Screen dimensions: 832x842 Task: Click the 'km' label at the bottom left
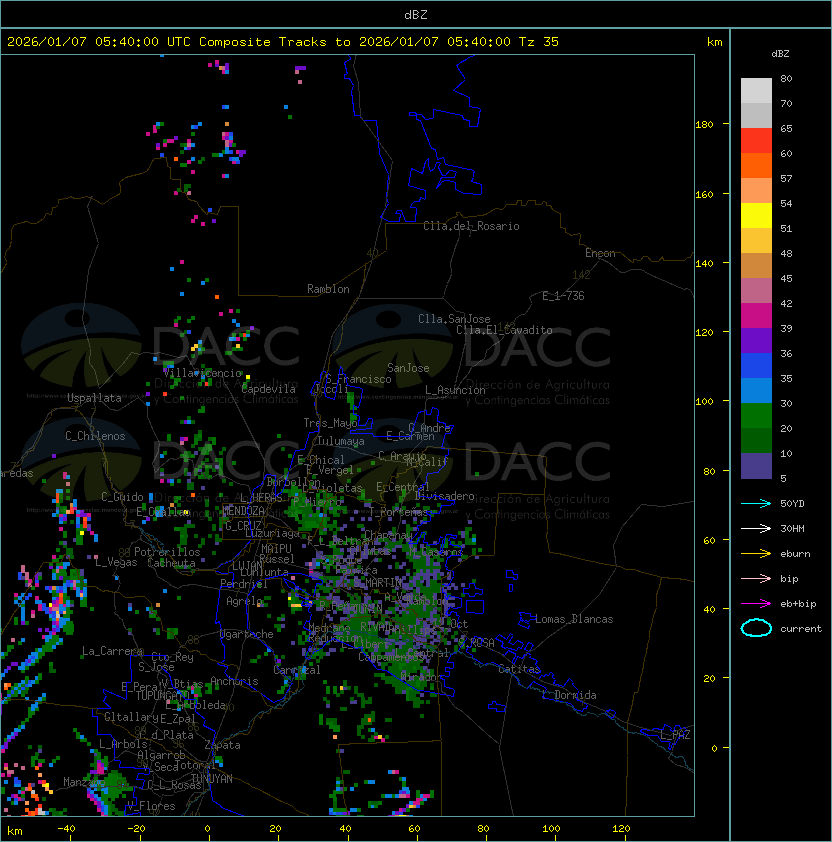15,831
